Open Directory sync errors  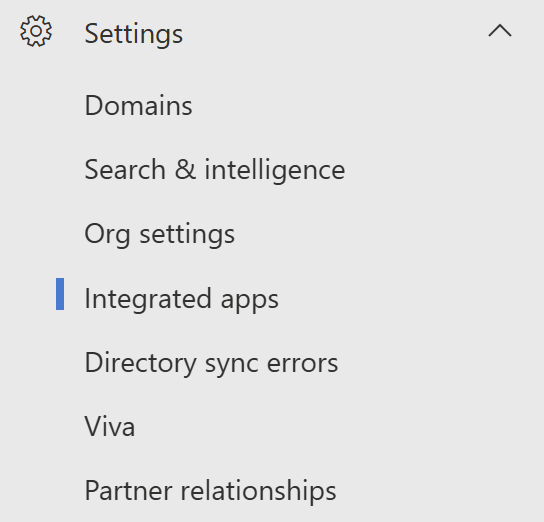click(x=211, y=363)
